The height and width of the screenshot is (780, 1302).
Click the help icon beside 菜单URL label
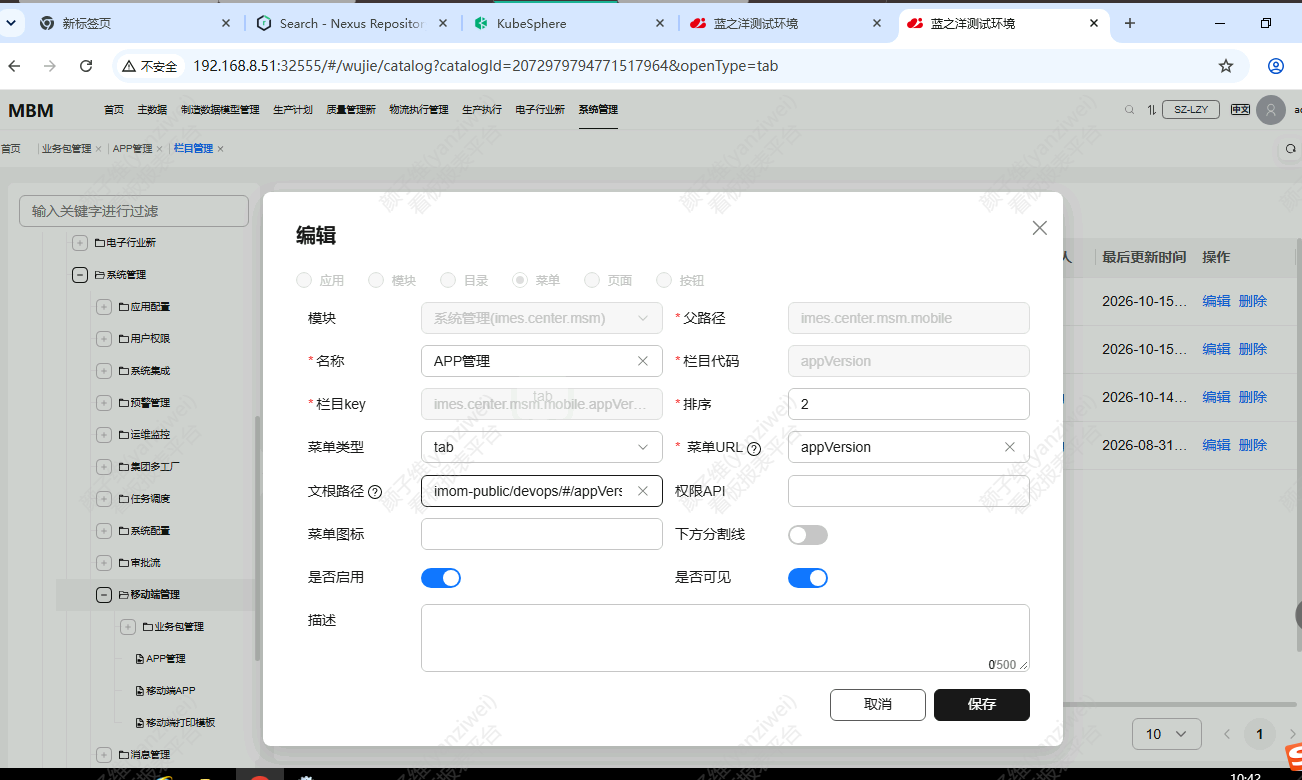coord(754,448)
